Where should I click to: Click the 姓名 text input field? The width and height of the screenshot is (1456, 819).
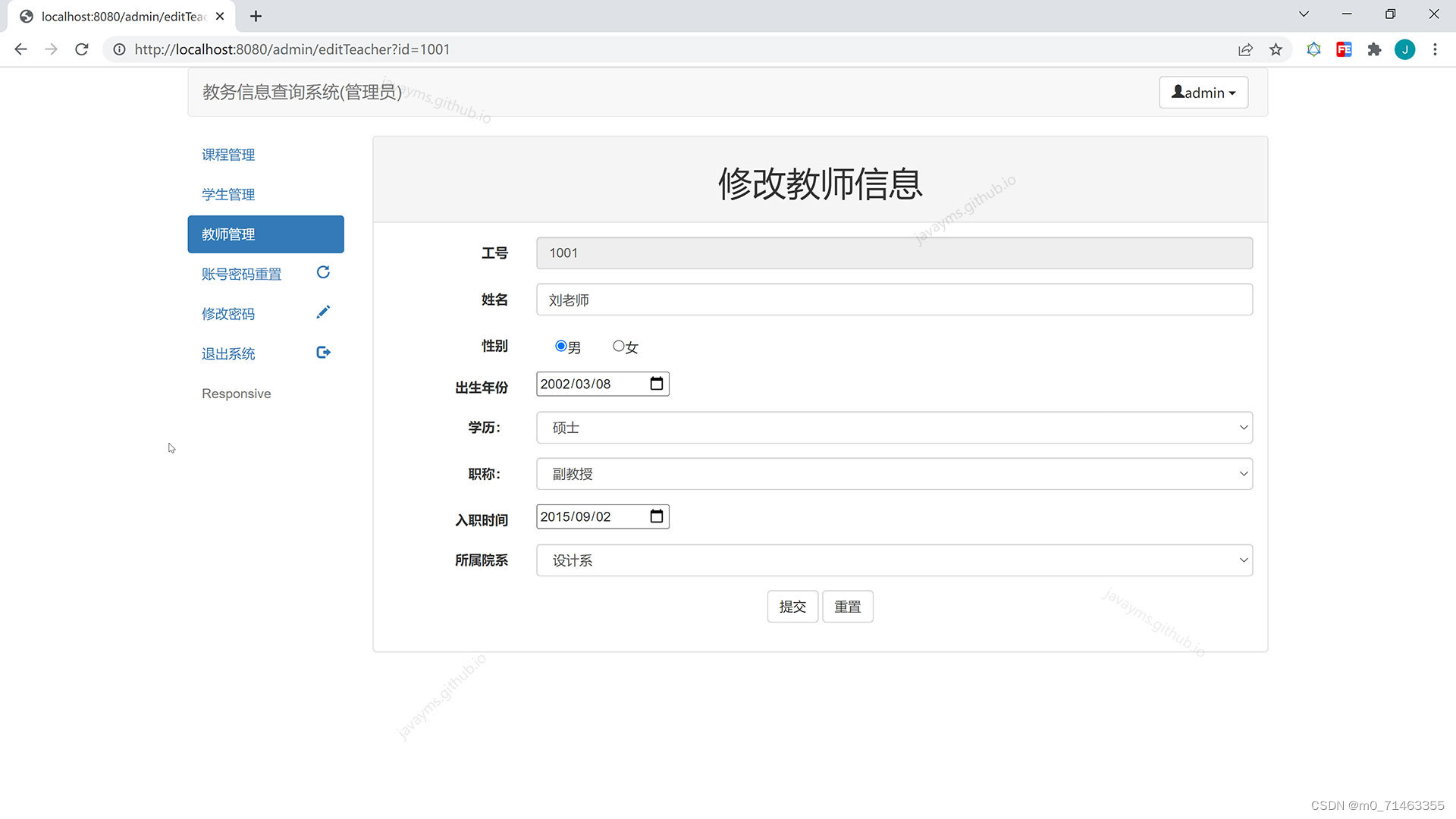point(894,300)
